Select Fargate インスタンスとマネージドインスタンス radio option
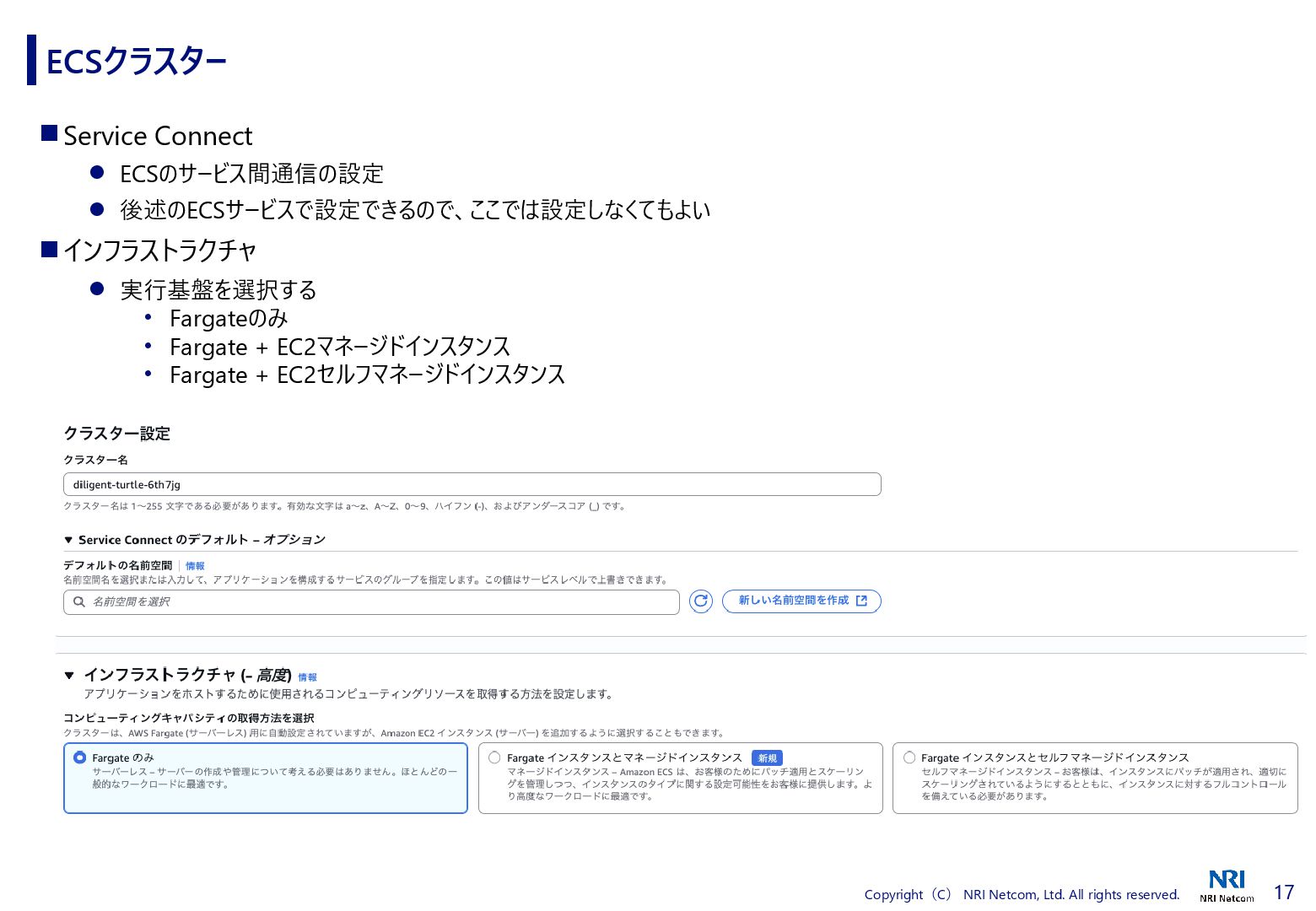1316x911 pixels. coord(494,757)
